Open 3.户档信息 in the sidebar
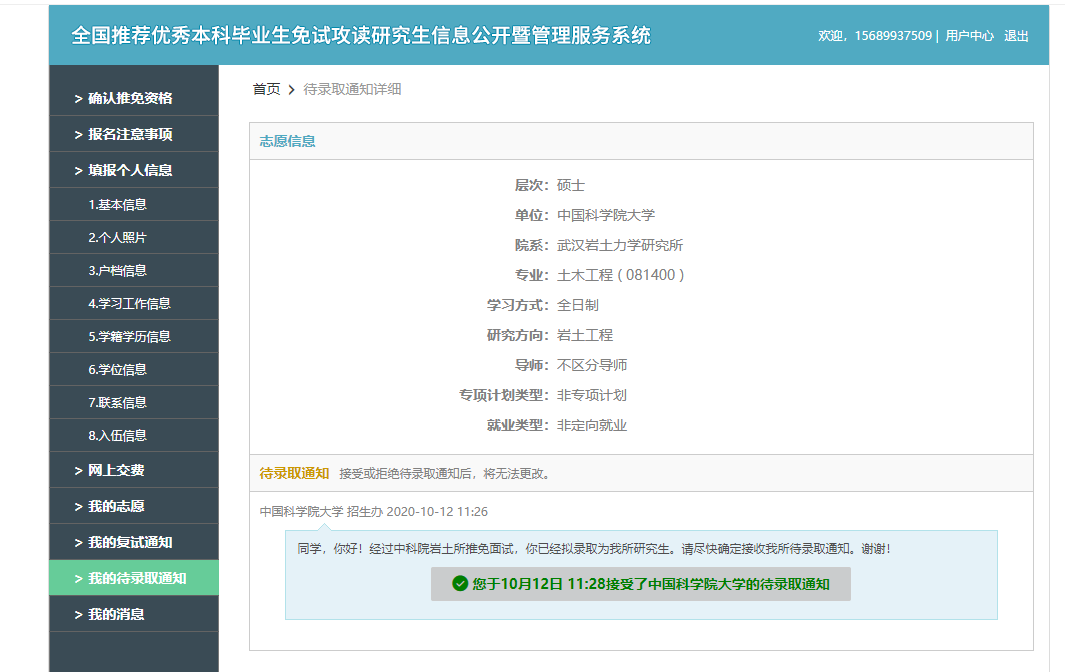This screenshot has width=1065, height=672. coord(117,271)
